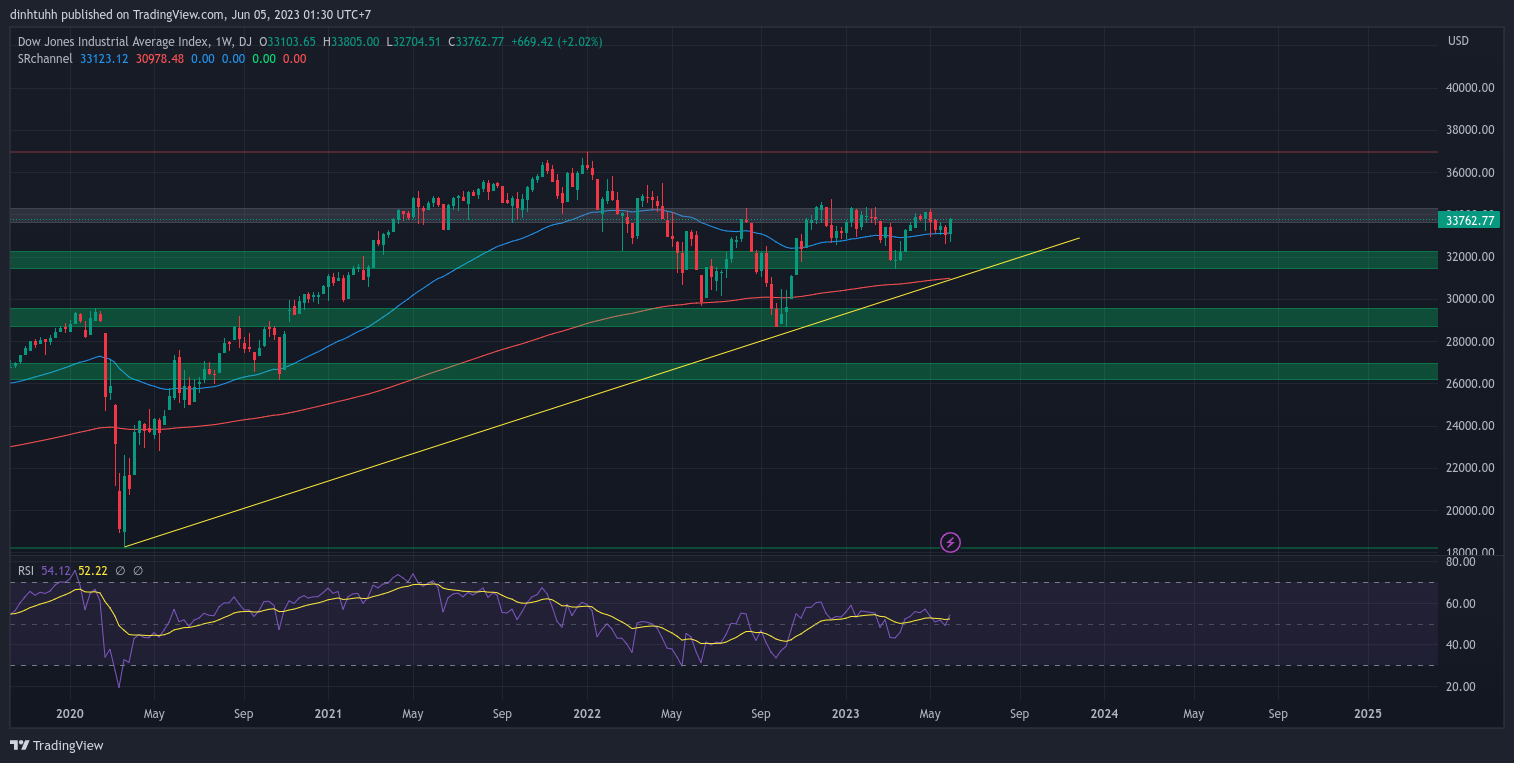Select the green support zone near 29000
1514x763 pixels.
(x=723, y=317)
